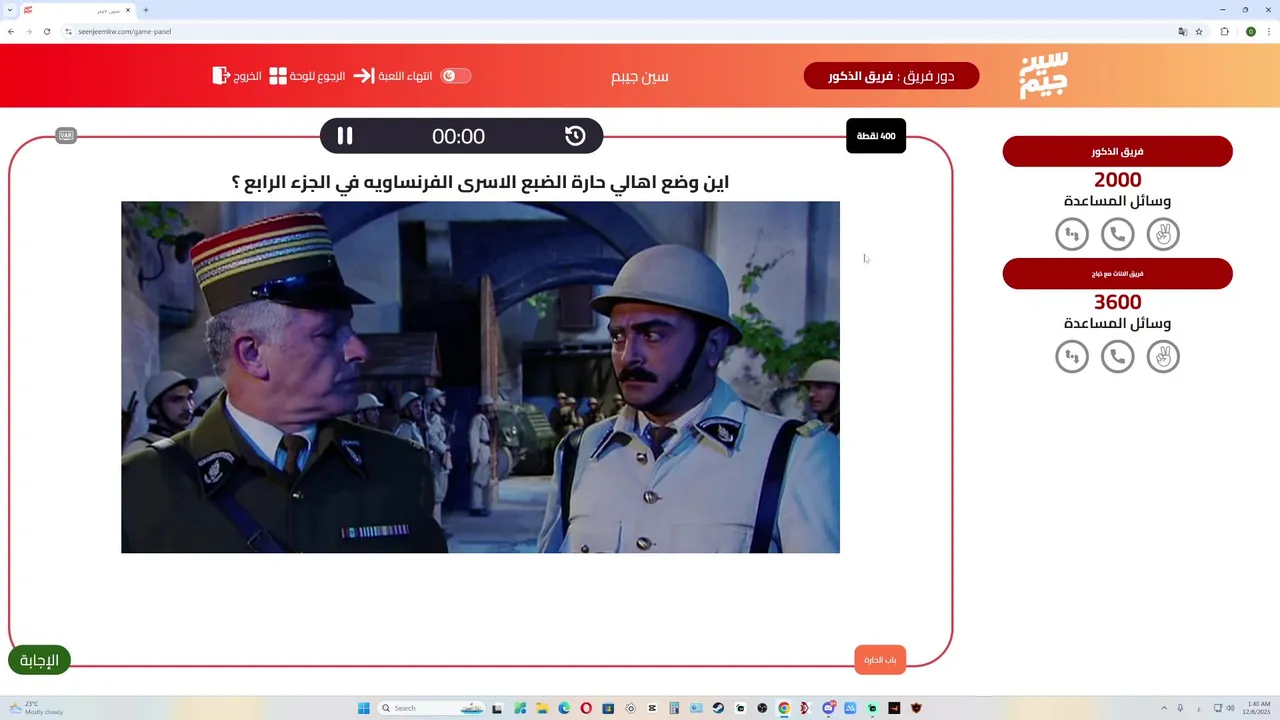The image size is (1280, 720).
Task: Open a new browser tab
Action: (146, 10)
